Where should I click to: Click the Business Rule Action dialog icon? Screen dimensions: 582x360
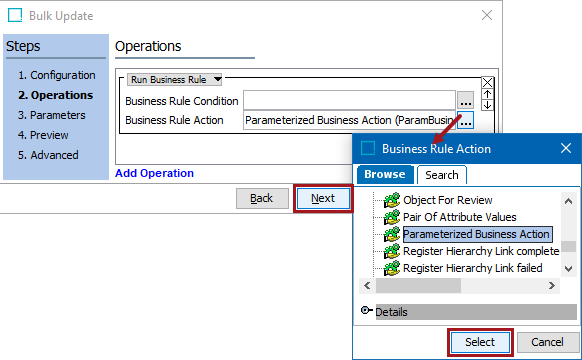coord(368,148)
